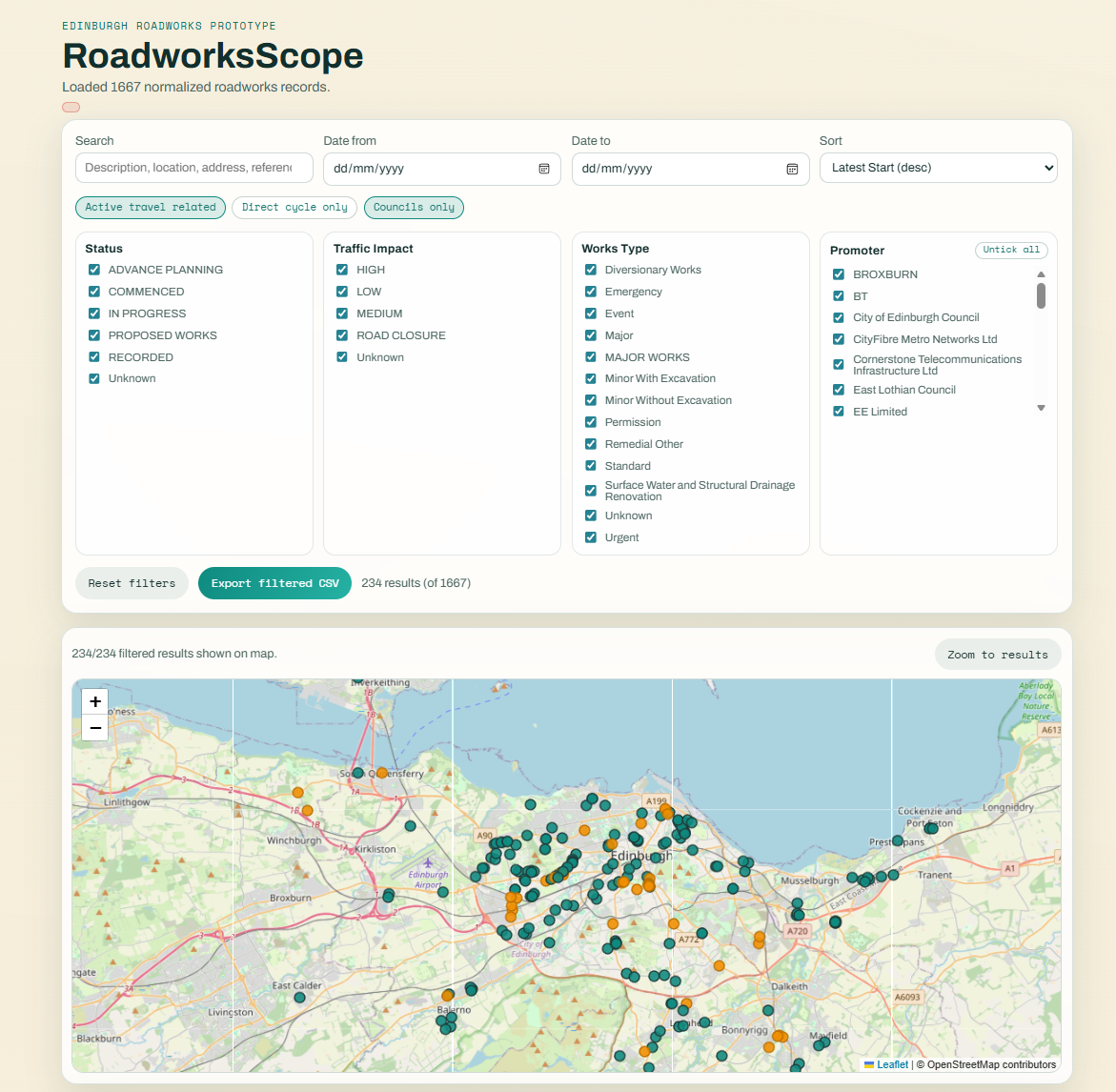Enable the Direct cycle only filter chip
1116x1092 pixels.
coord(294,208)
